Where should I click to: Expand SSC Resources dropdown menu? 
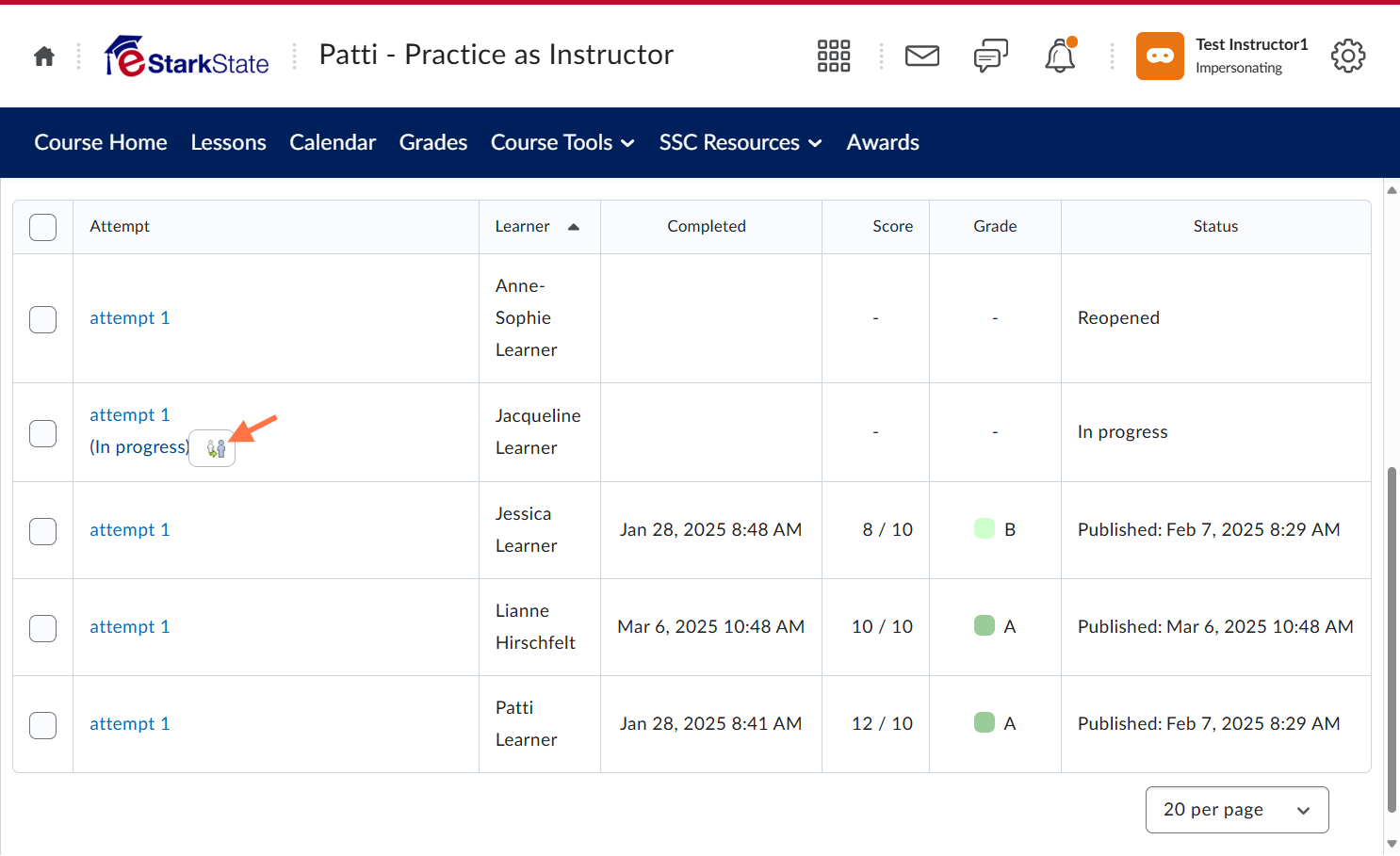point(741,142)
